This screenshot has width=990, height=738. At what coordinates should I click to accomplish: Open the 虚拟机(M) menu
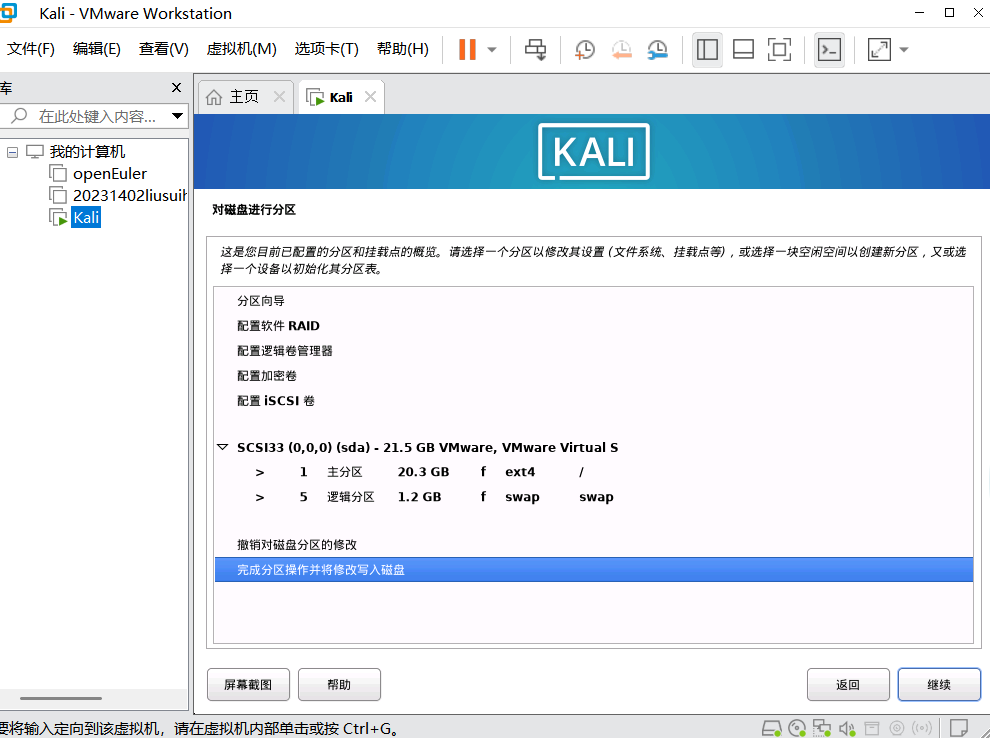point(241,49)
